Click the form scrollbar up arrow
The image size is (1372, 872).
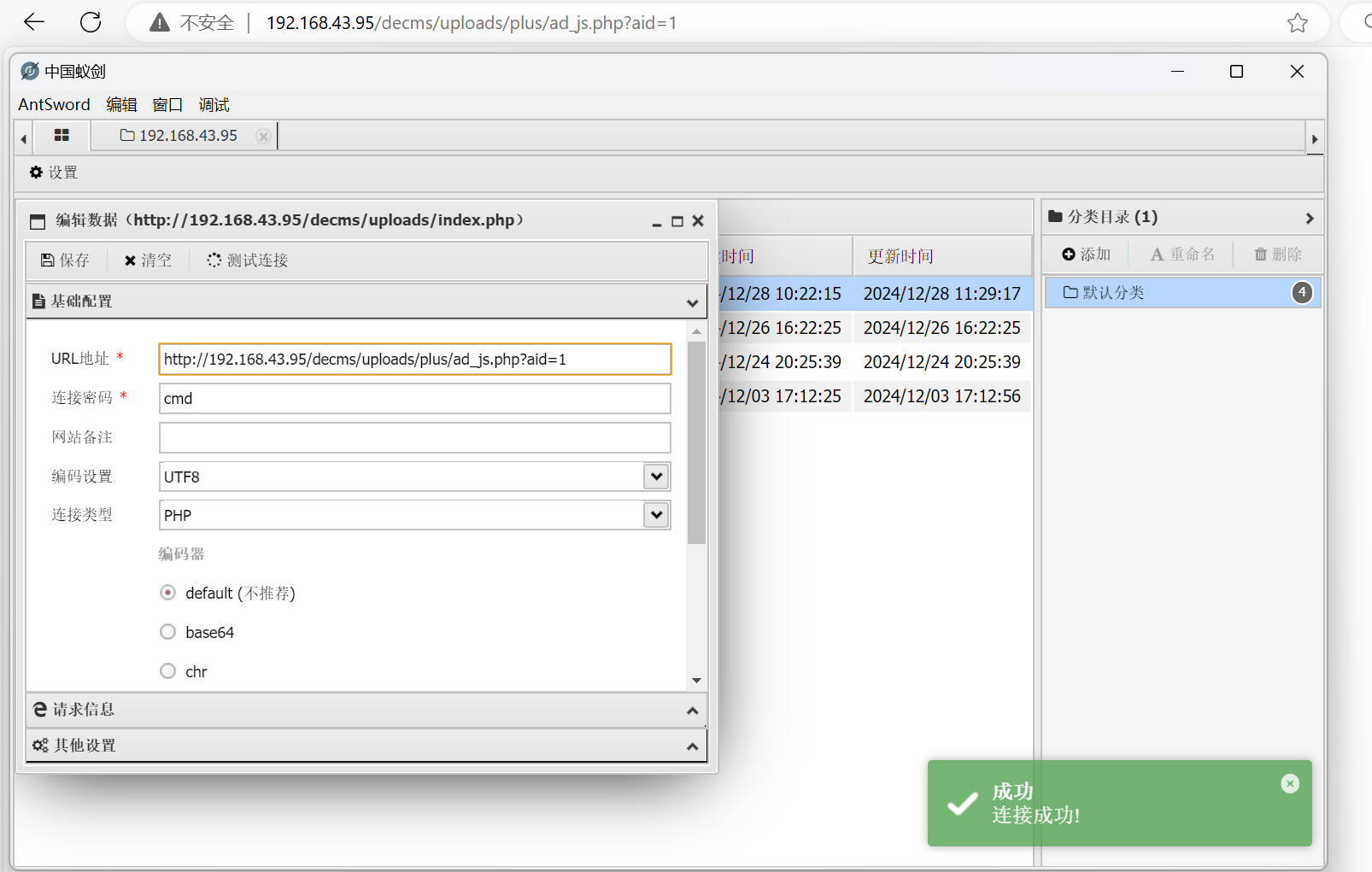(696, 331)
